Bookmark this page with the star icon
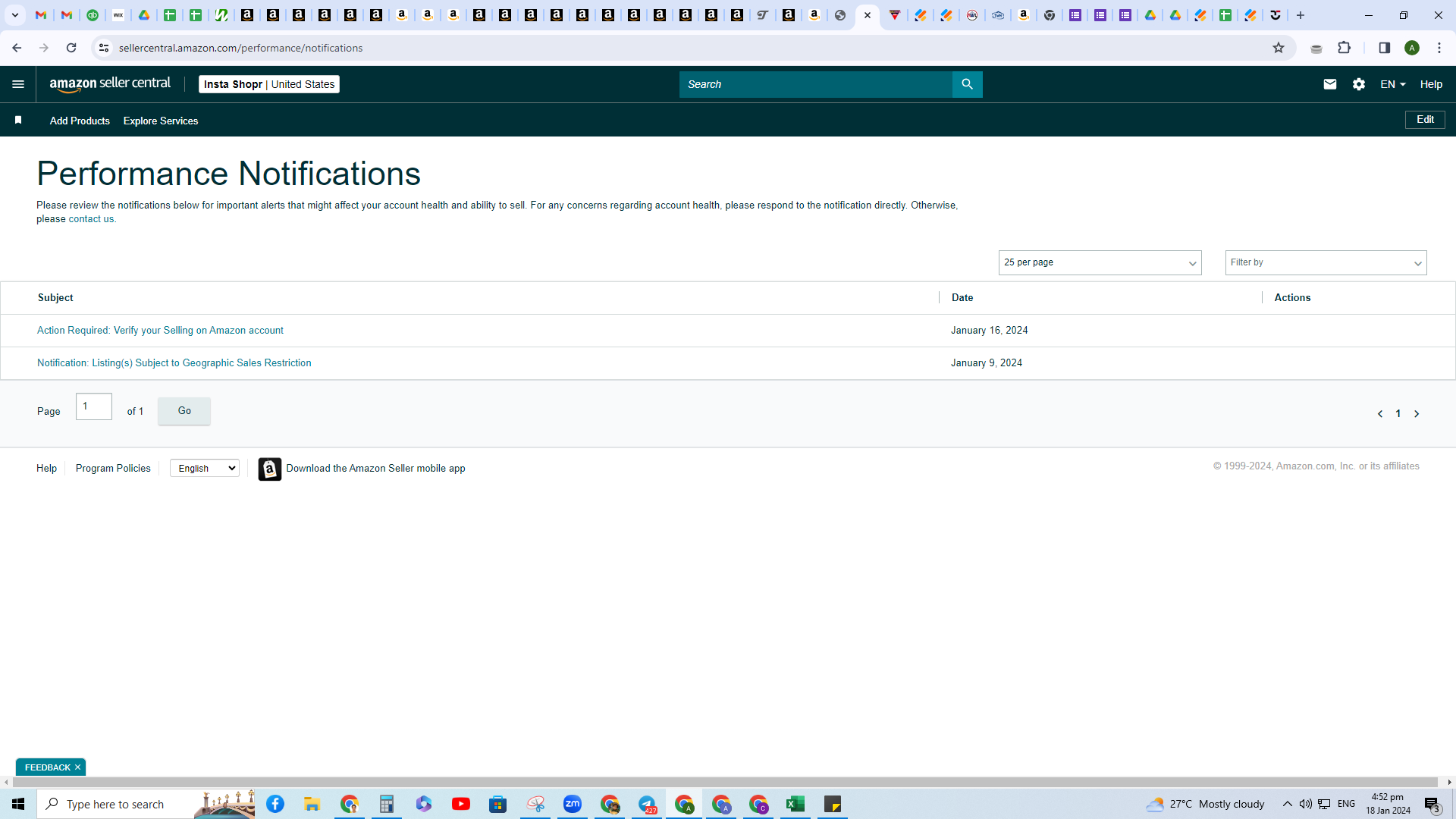This screenshot has width=1456, height=819. (x=1279, y=48)
